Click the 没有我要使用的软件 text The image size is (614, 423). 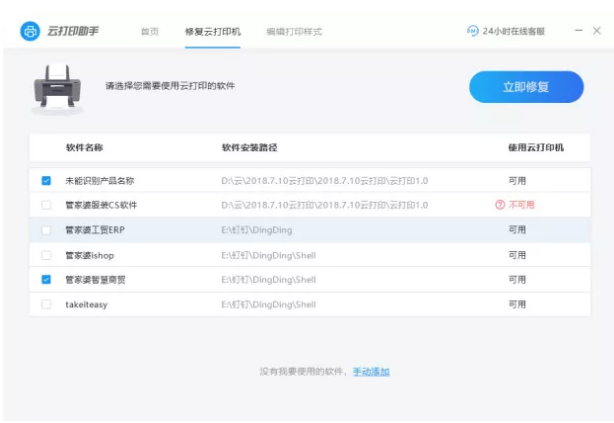pos(301,371)
